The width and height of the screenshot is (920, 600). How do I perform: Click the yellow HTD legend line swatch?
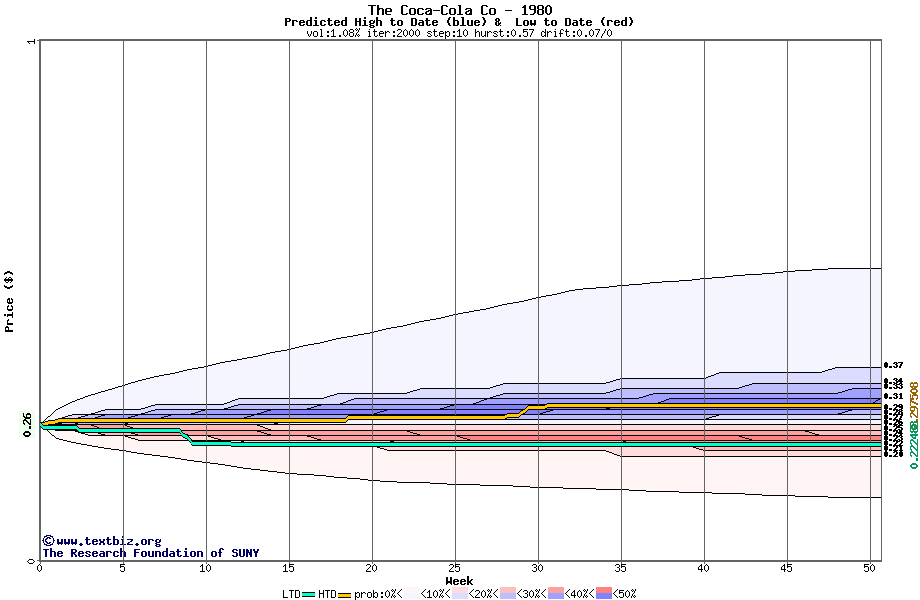[x=344, y=595]
